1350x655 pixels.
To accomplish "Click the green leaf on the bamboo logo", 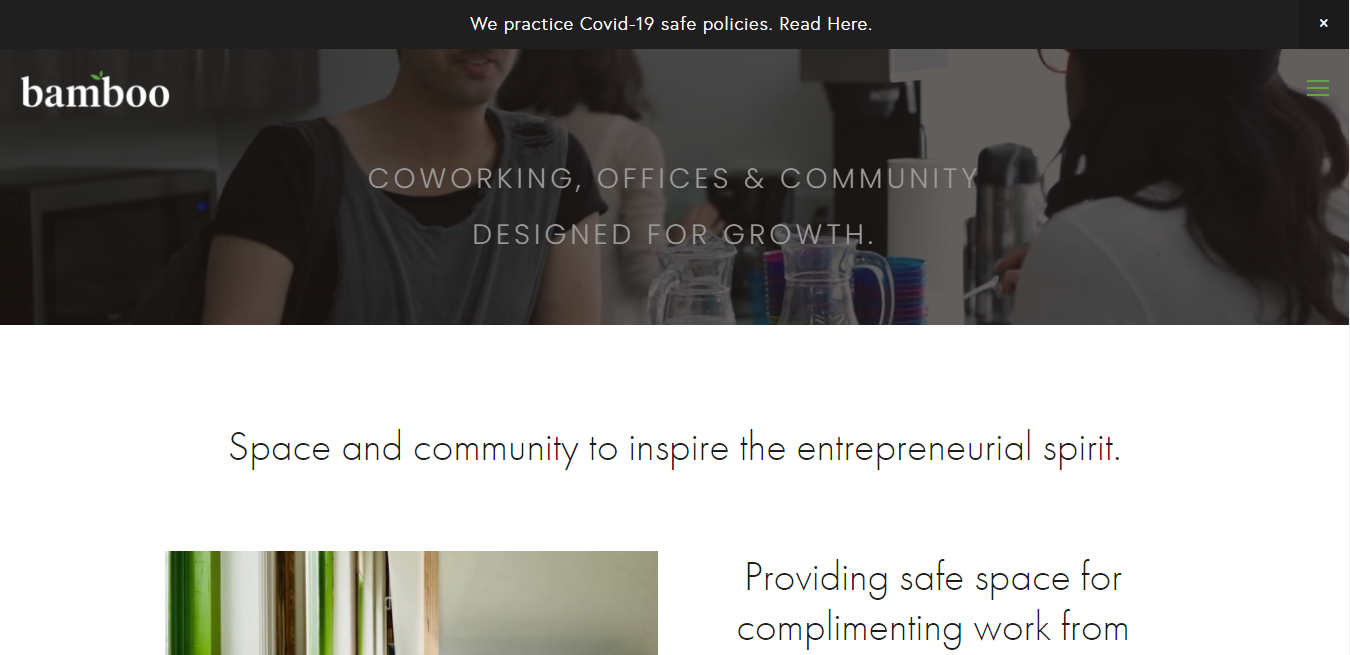I will click(x=97, y=77).
